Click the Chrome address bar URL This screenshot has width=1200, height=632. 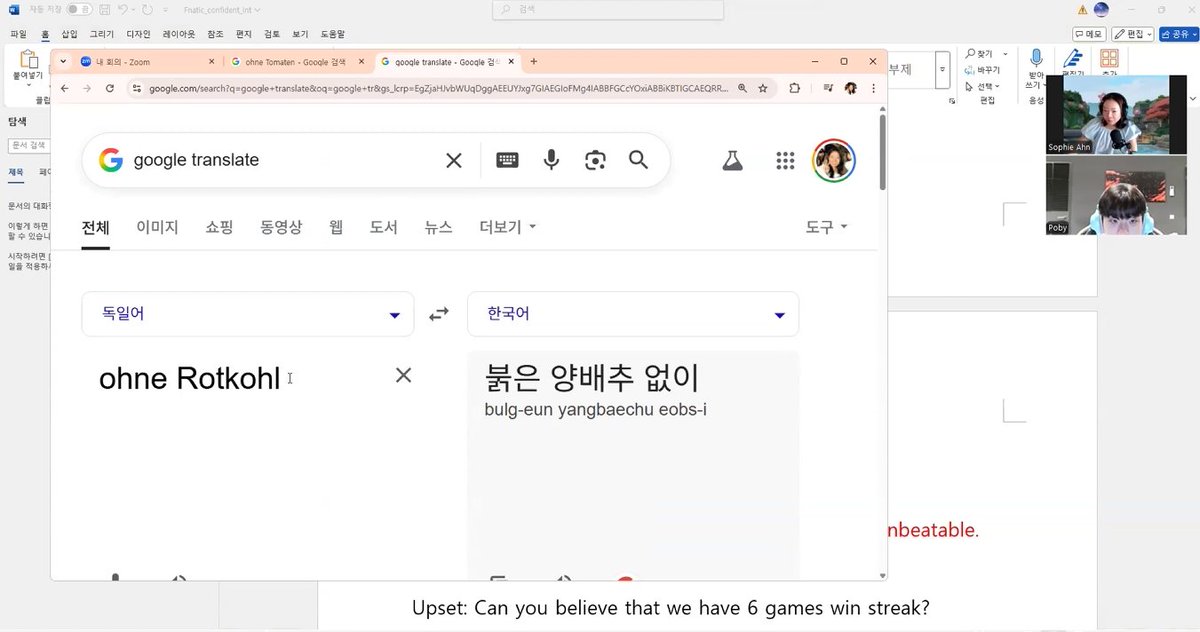pos(439,88)
